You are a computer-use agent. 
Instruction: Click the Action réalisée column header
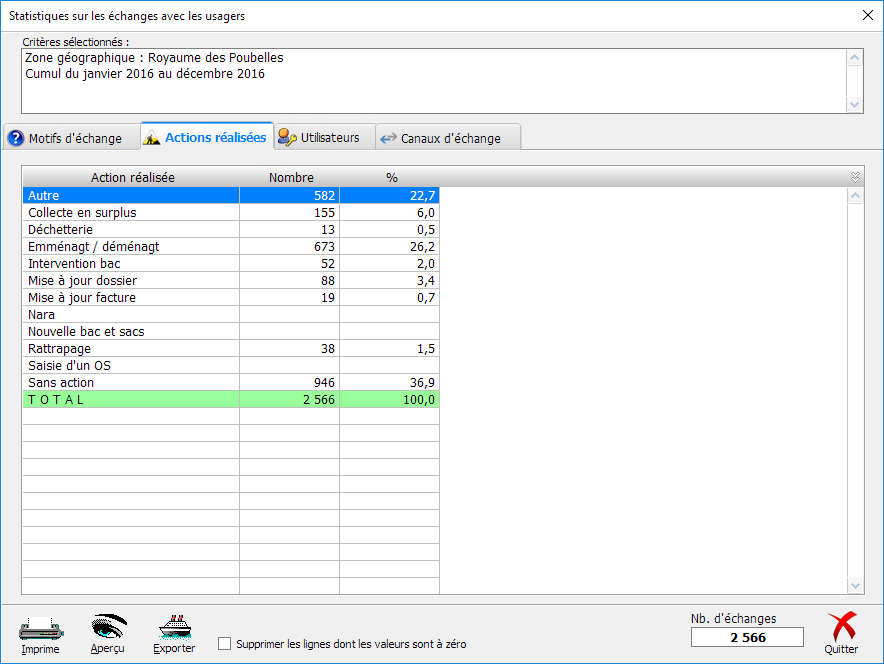(132, 177)
